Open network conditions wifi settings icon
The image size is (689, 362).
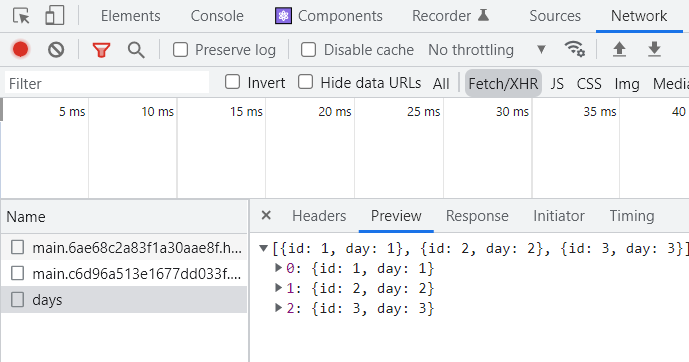(574, 49)
